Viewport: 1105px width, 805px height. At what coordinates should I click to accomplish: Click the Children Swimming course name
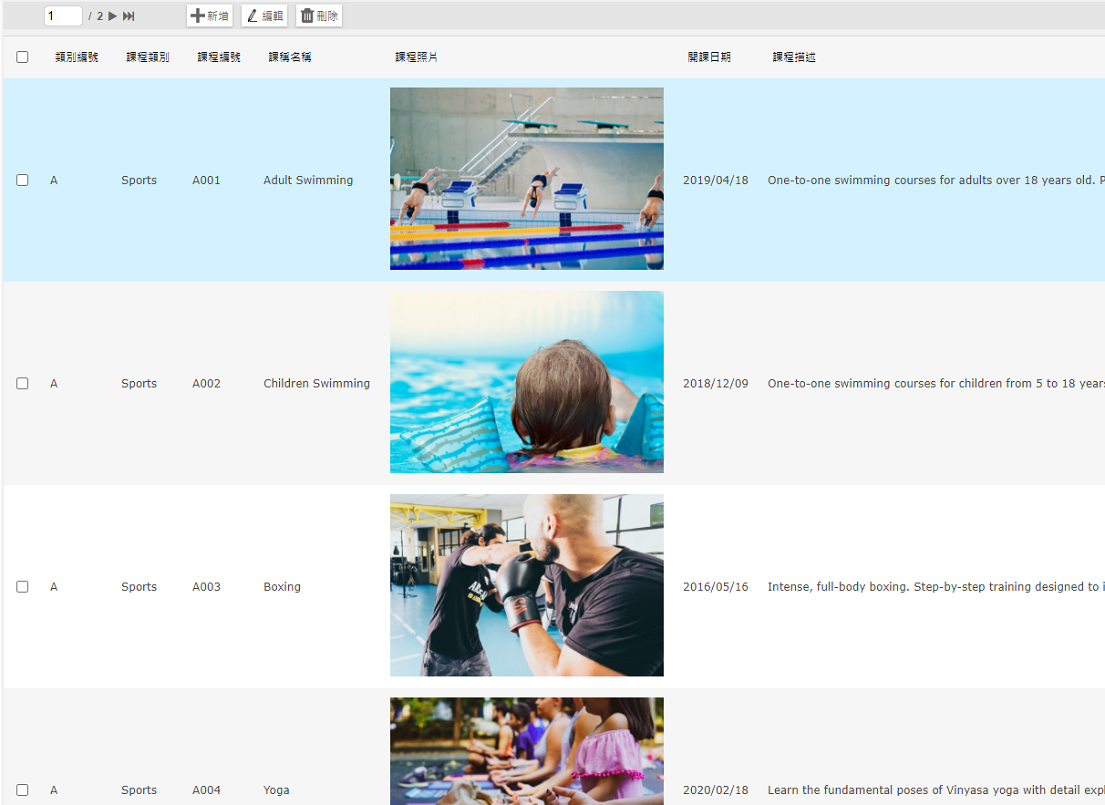coord(316,383)
